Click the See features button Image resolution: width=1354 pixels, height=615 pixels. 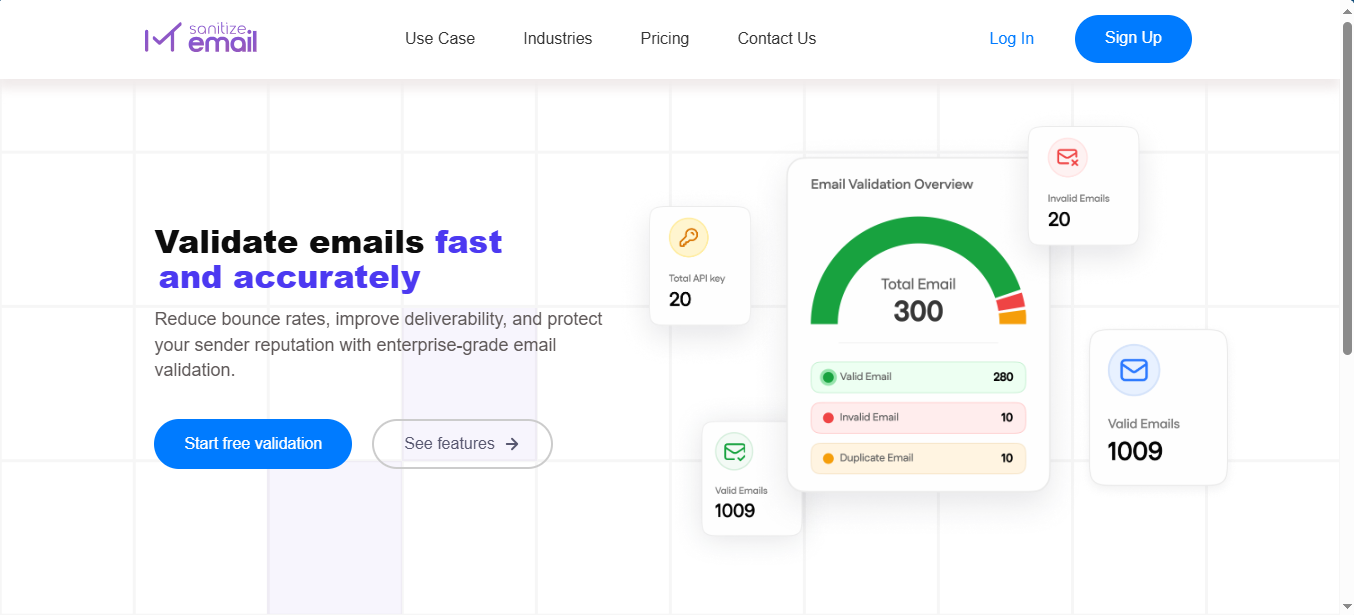coord(462,444)
